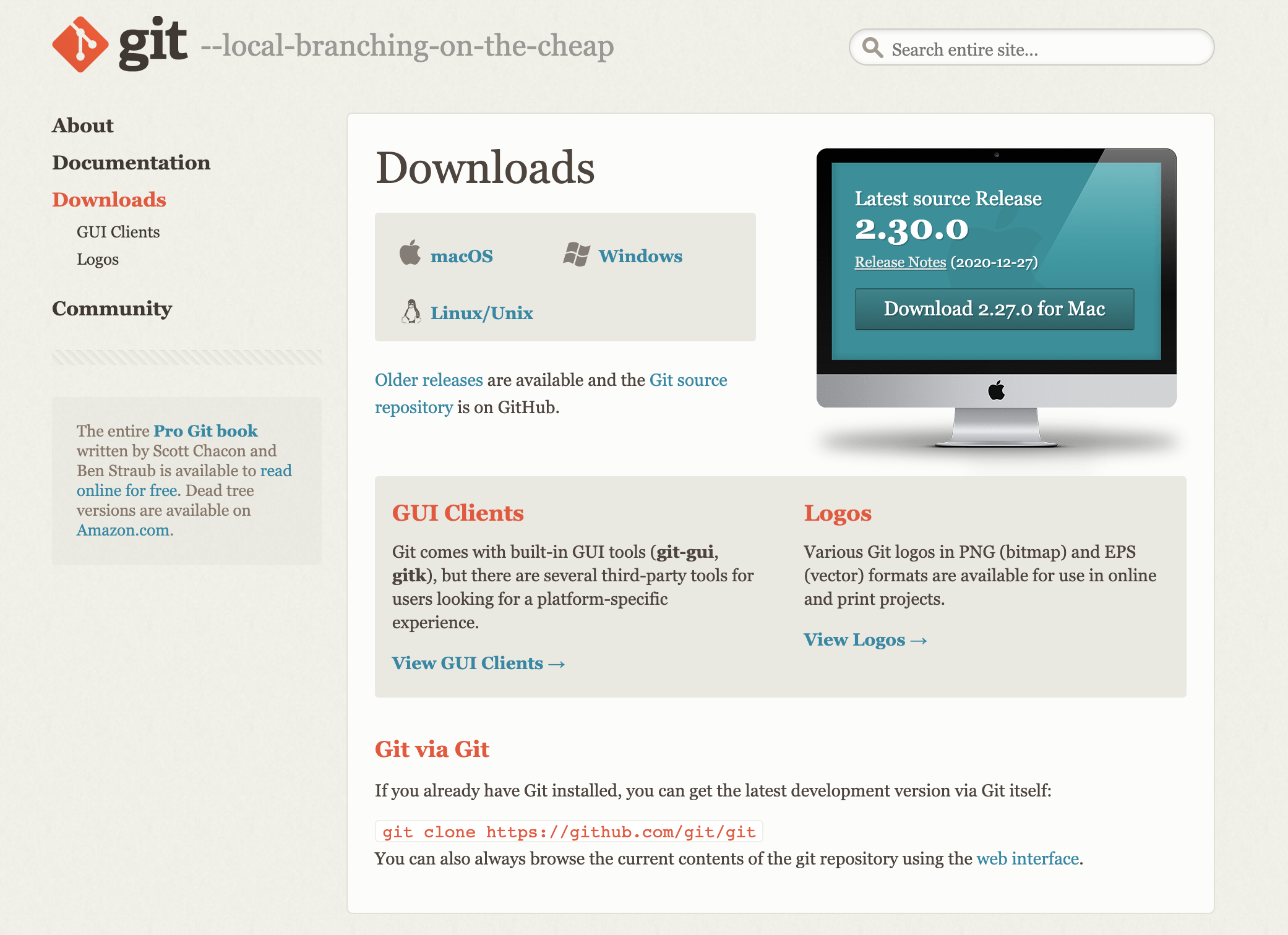Click the Apple icon beside macOS

point(410,252)
